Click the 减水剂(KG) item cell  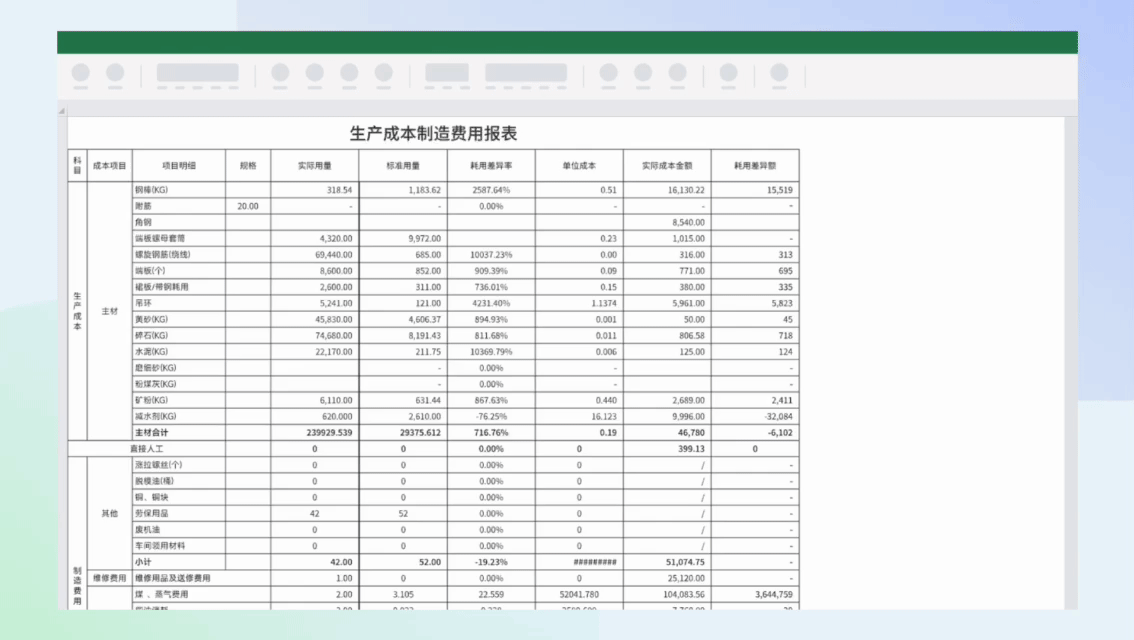pyautogui.click(x=179, y=417)
